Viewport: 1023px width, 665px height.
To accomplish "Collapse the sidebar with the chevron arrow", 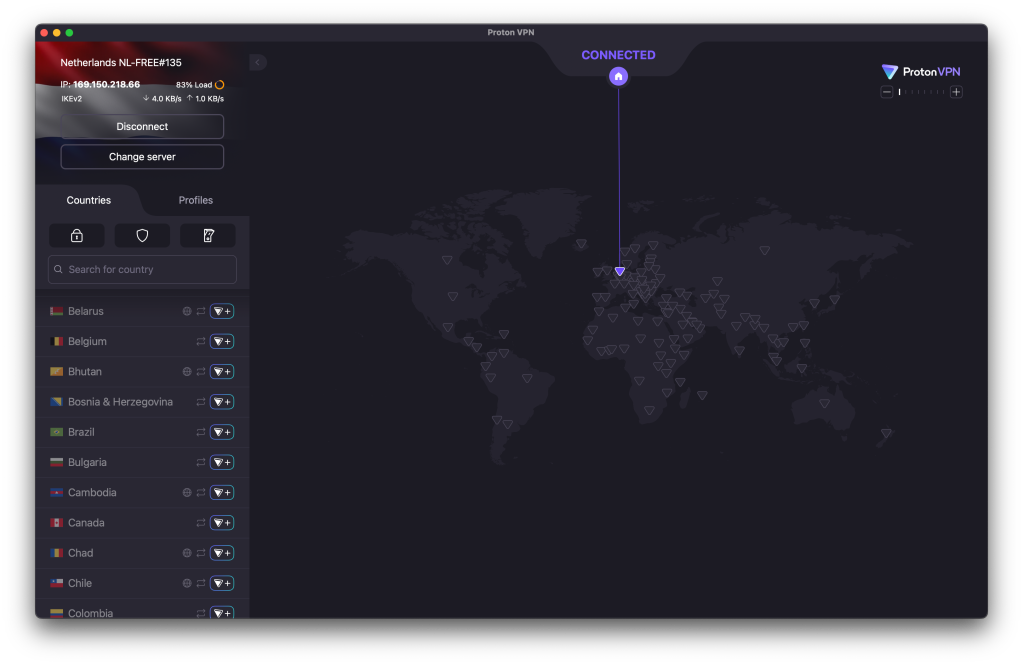I will [x=257, y=62].
